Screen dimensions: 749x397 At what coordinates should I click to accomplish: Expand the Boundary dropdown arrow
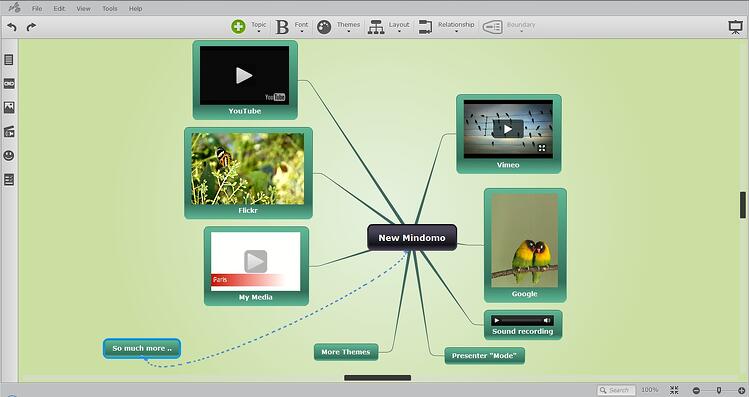[x=521, y=32]
